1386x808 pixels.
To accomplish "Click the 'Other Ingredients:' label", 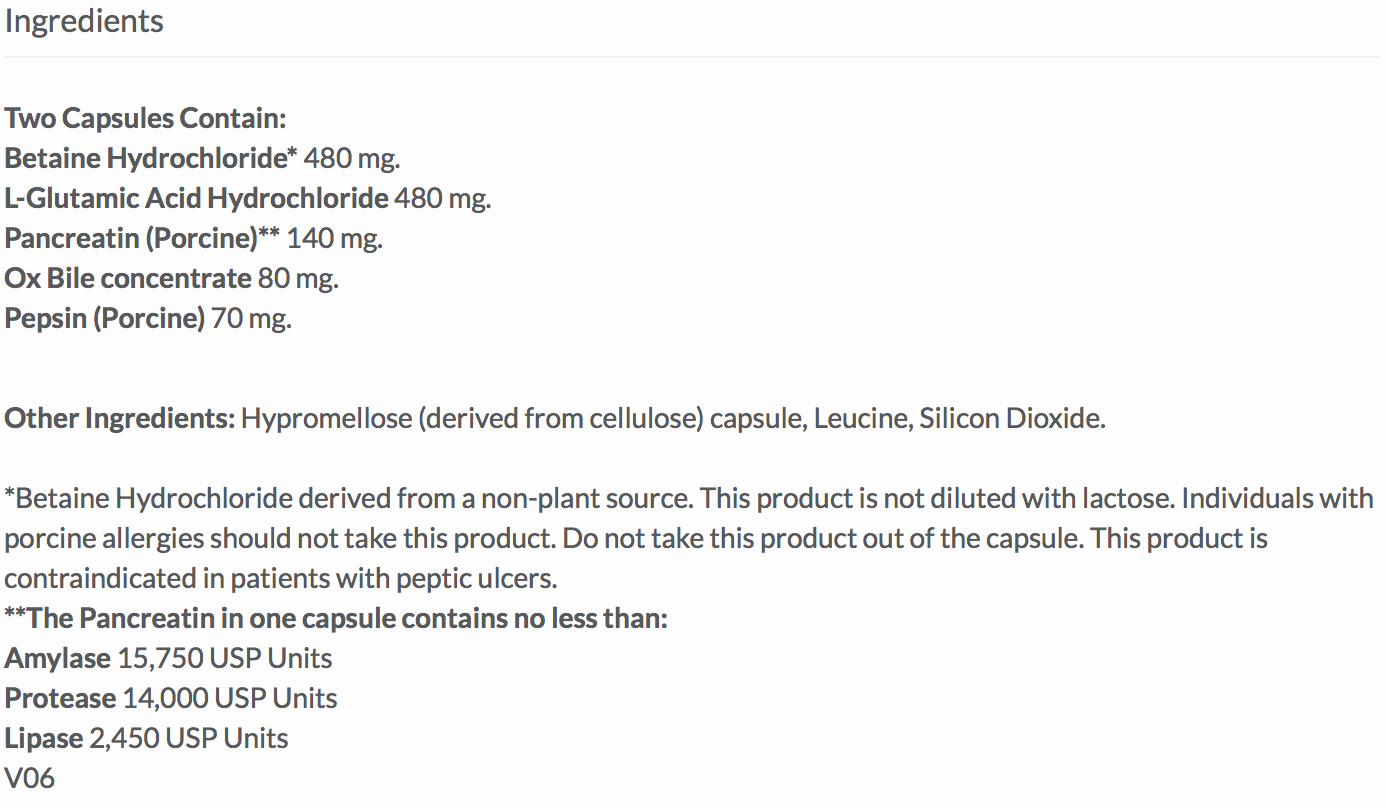I will pyautogui.click(x=120, y=418).
